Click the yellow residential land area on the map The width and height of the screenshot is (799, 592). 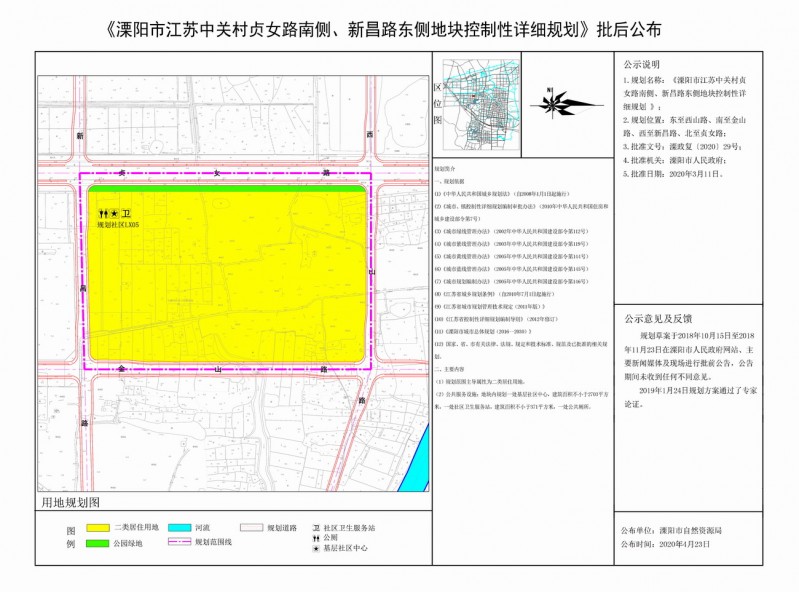coord(227,277)
